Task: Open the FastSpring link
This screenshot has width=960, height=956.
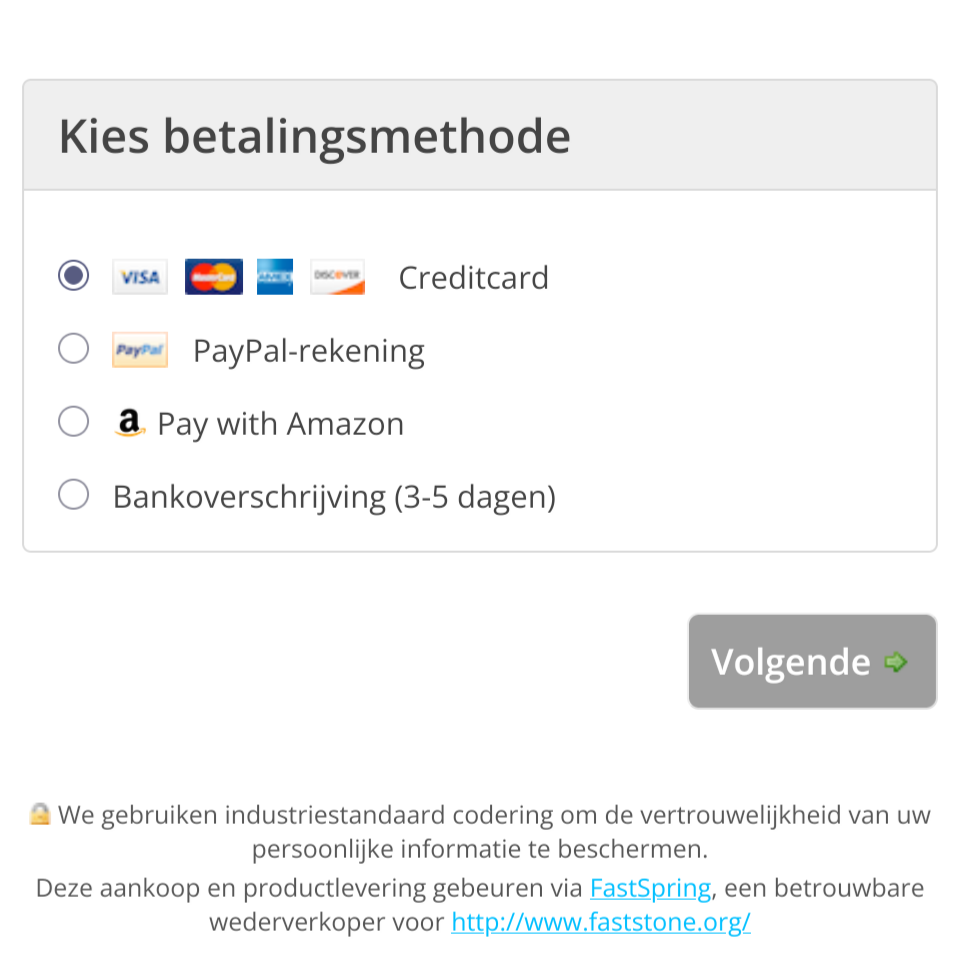Action: [650, 888]
